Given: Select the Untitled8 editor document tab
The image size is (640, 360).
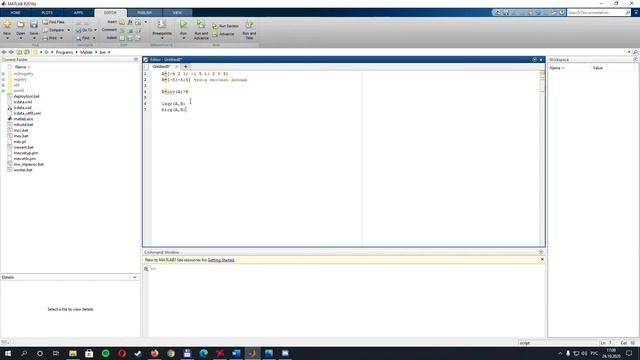Looking at the screenshot, I should [x=161, y=67].
